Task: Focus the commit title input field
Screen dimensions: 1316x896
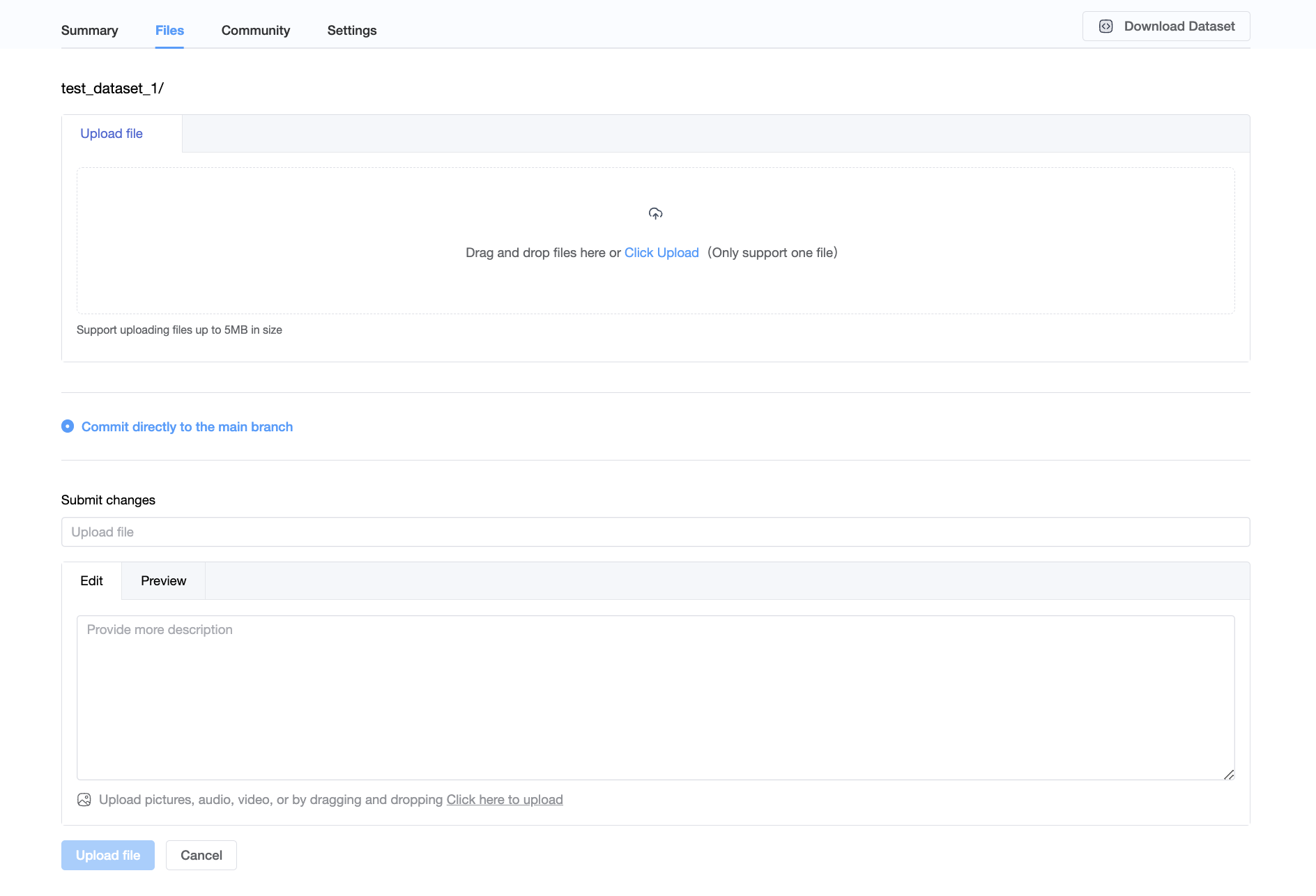Action: (655, 532)
